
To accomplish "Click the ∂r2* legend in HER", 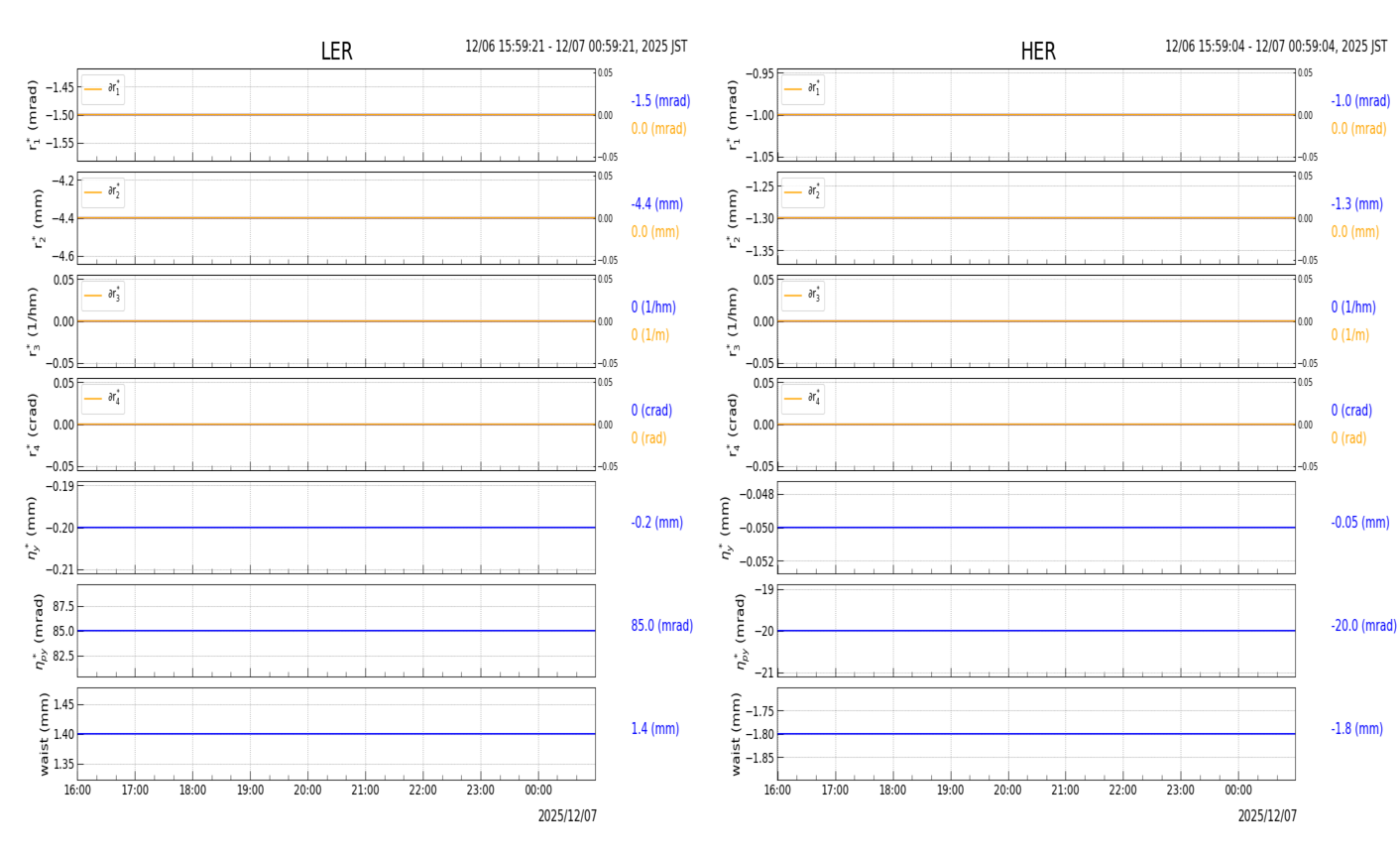I will point(803,192).
